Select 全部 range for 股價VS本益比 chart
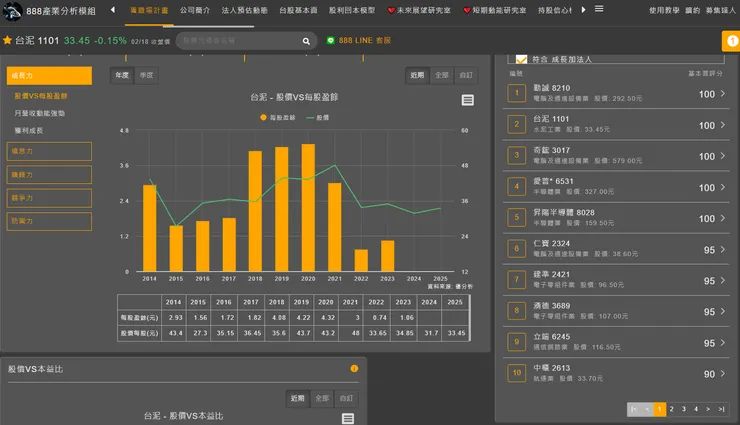The width and height of the screenshot is (740, 425). pyautogui.click(x=322, y=399)
